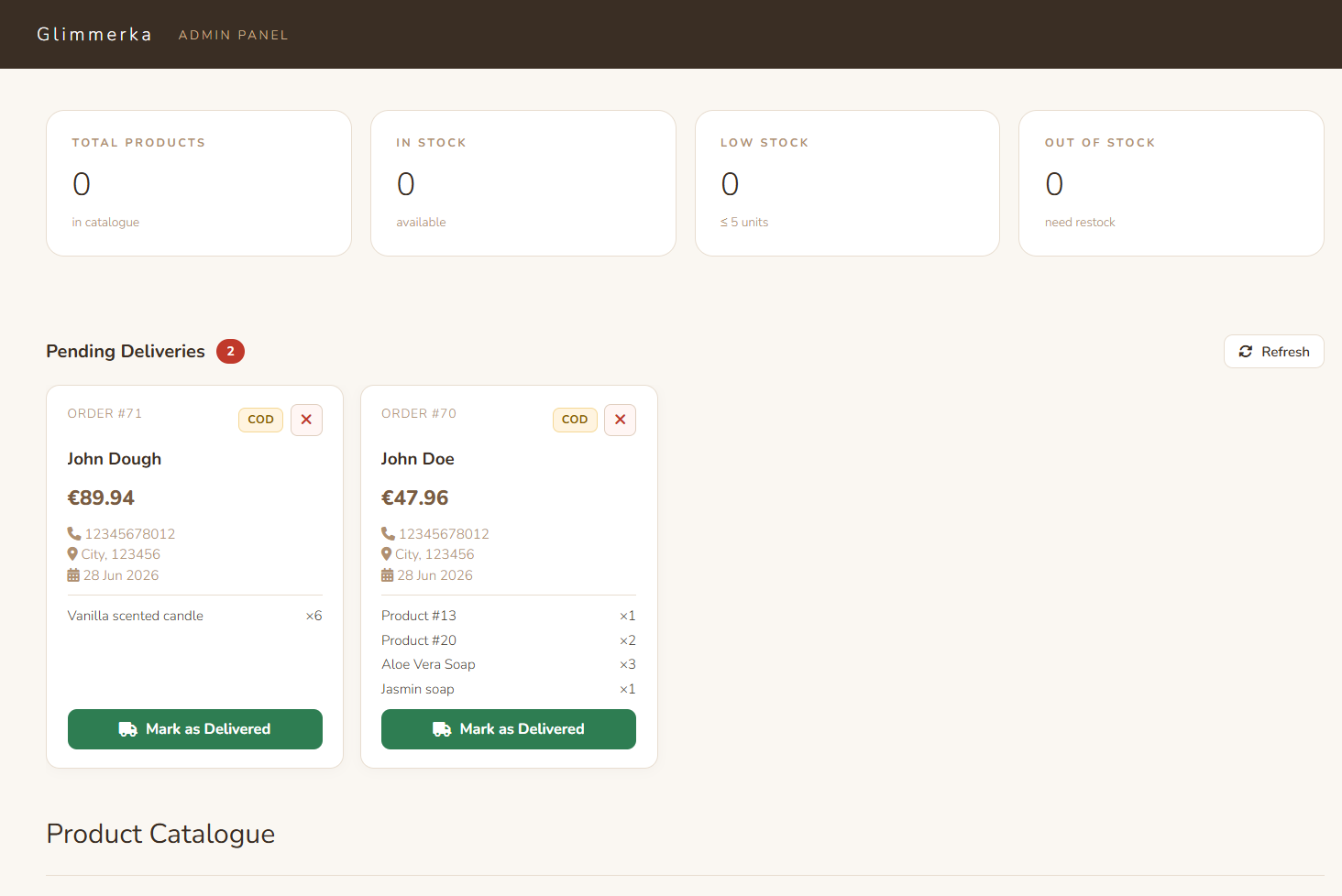The image size is (1342, 896).
Task: Click 'Jasmin soap' item row
Action: (509, 689)
